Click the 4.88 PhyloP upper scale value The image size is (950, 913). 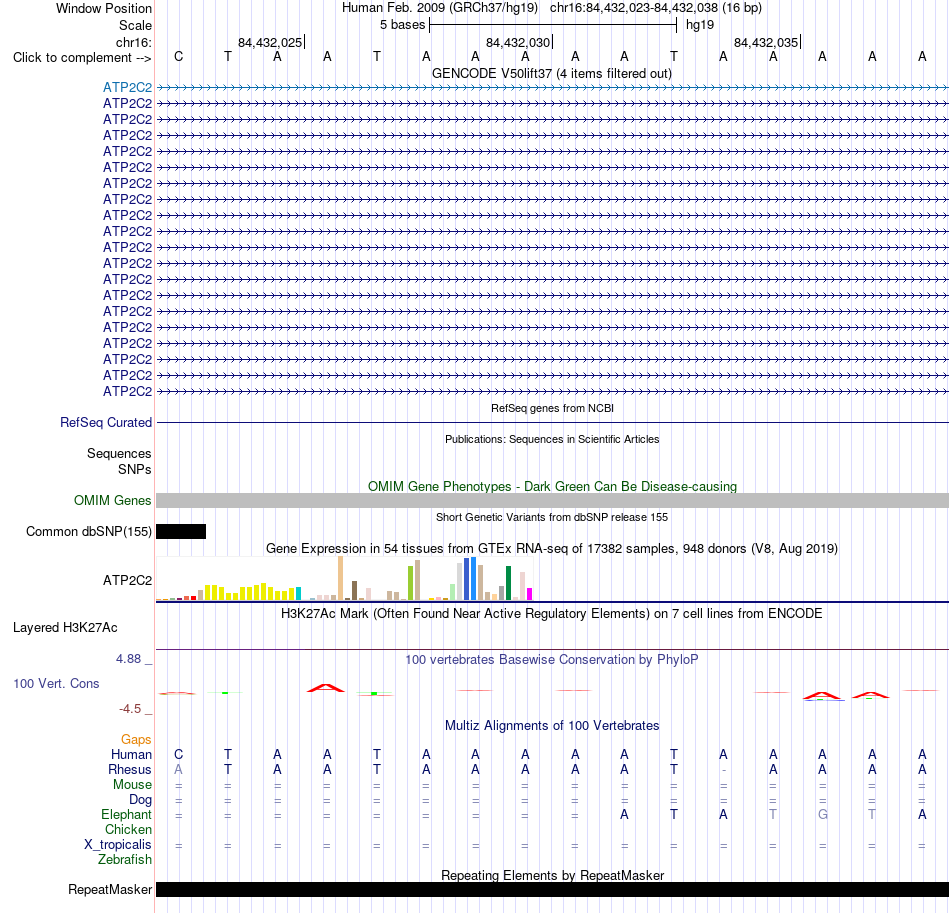point(128,659)
